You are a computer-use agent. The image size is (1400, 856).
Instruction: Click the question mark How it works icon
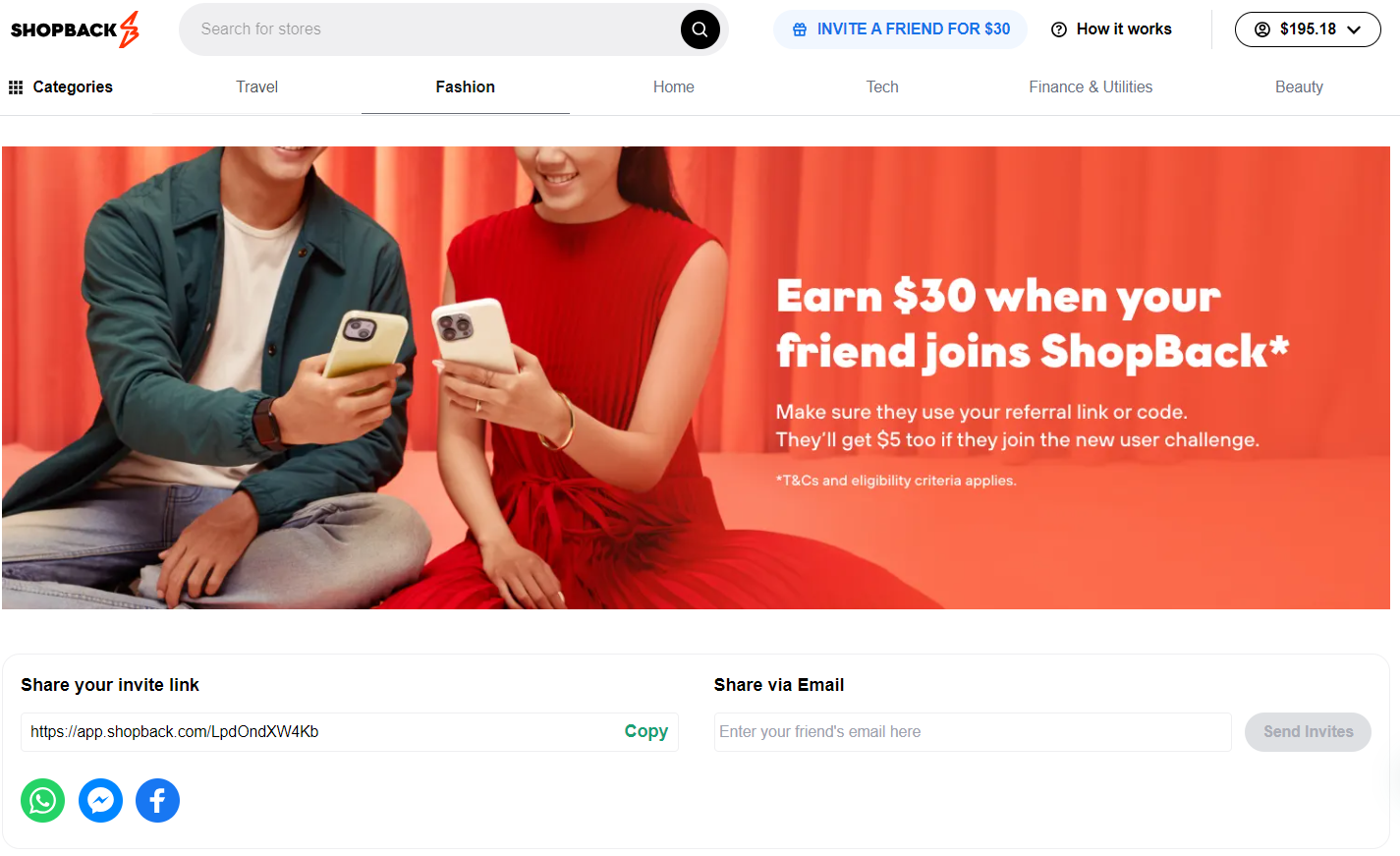1059,29
